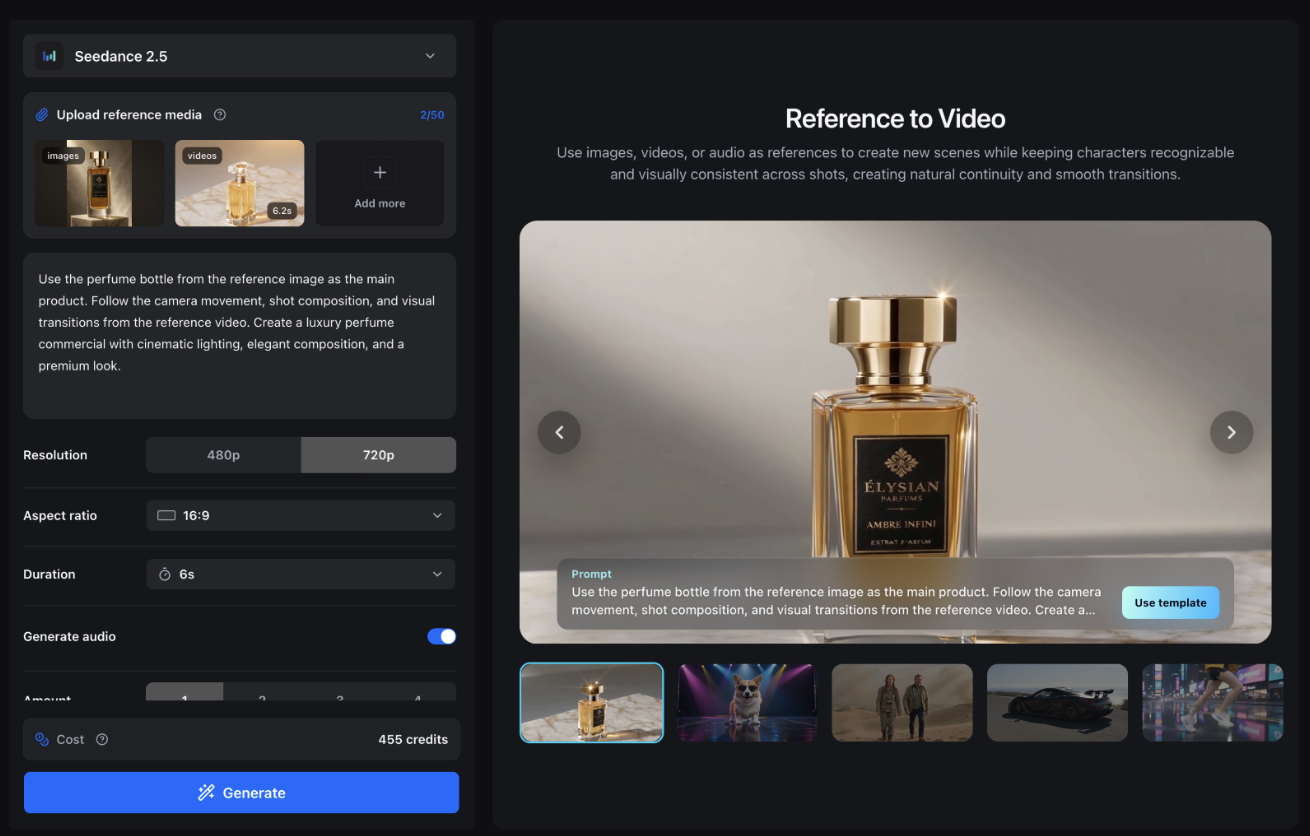Expand the Aspect ratio 16:9 dropdown
The height and width of the screenshot is (836, 1310).
pos(301,516)
